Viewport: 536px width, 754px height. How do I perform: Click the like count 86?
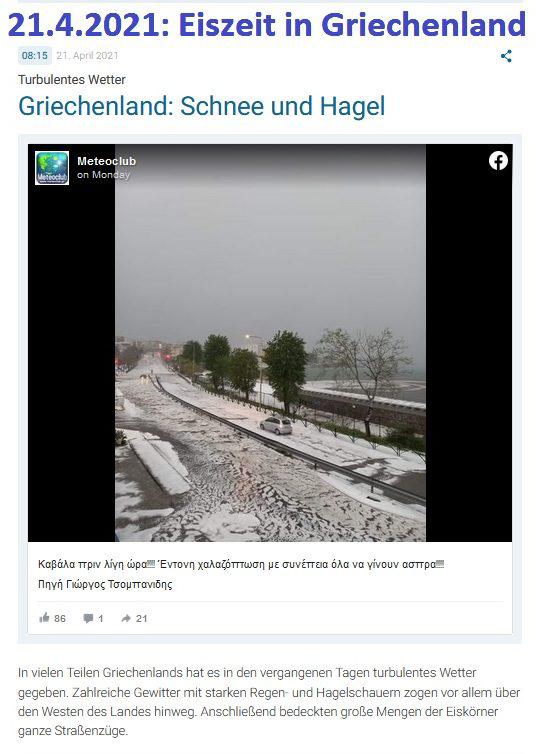point(60,618)
